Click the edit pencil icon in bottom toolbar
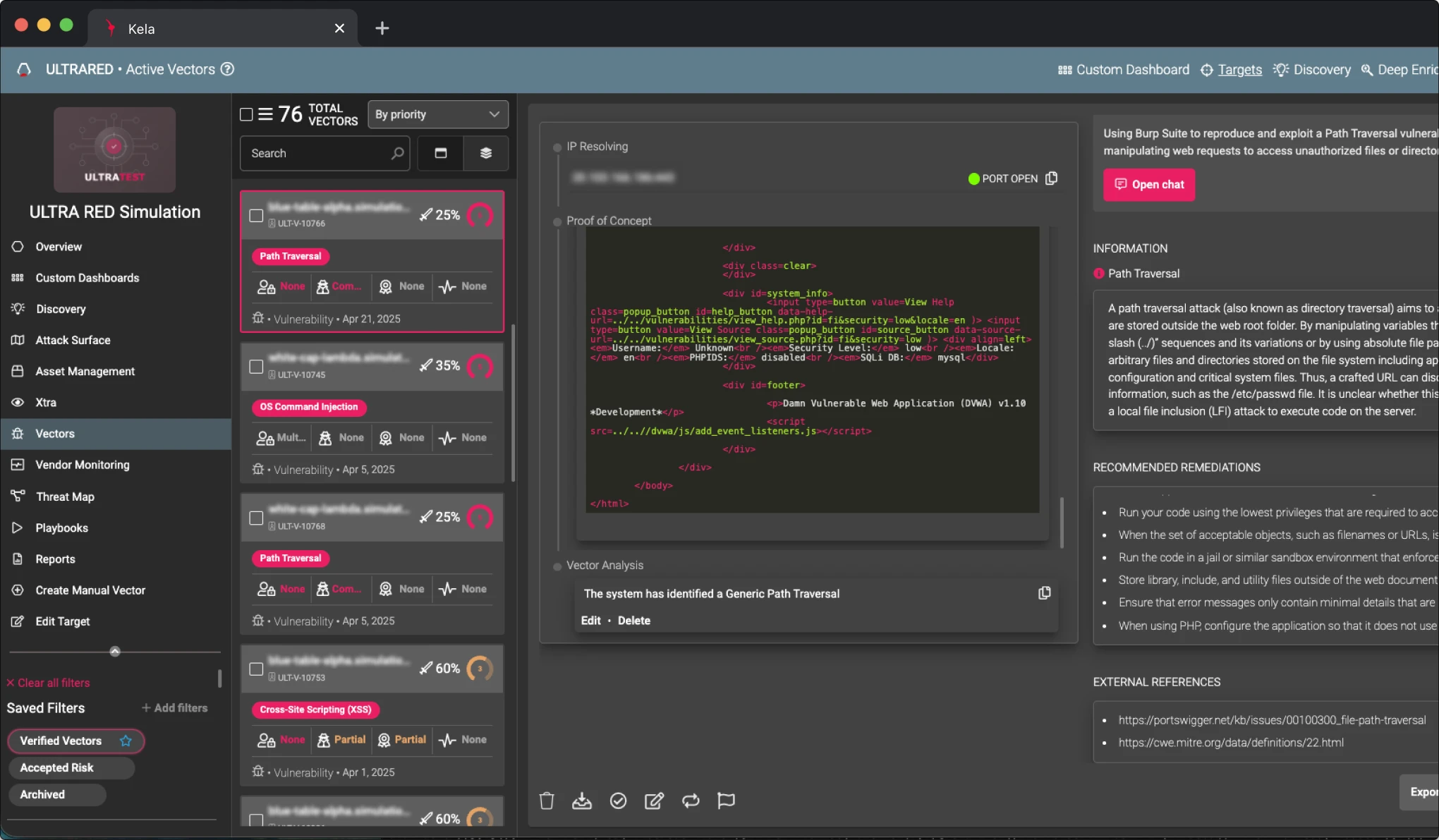Viewport: 1439px width, 840px height. [654, 801]
